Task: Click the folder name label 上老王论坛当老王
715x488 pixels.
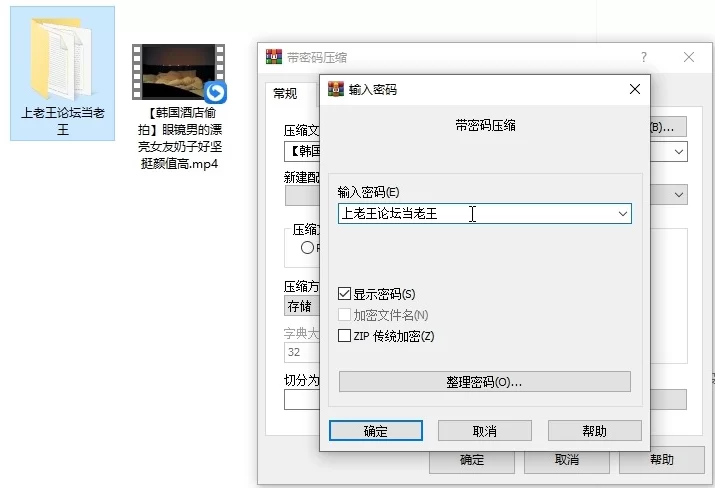Action: tap(62, 121)
